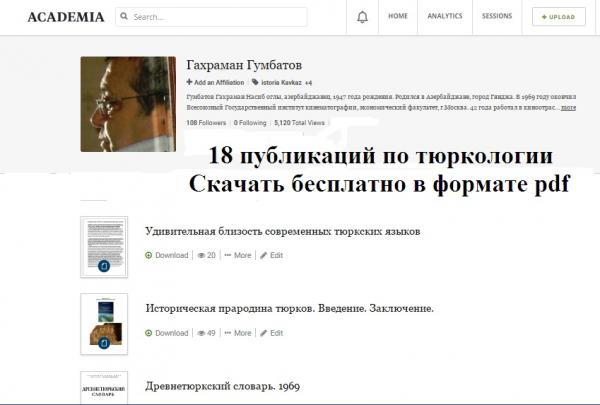The height and width of the screenshot is (405, 600).
Task: Click the notifications bell icon
Action: pos(362,17)
